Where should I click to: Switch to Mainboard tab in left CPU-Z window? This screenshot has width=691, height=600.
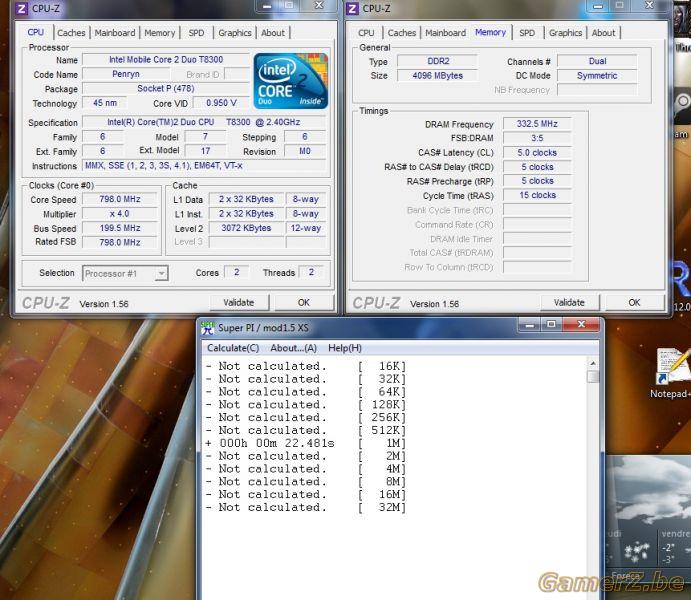[x=115, y=33]
